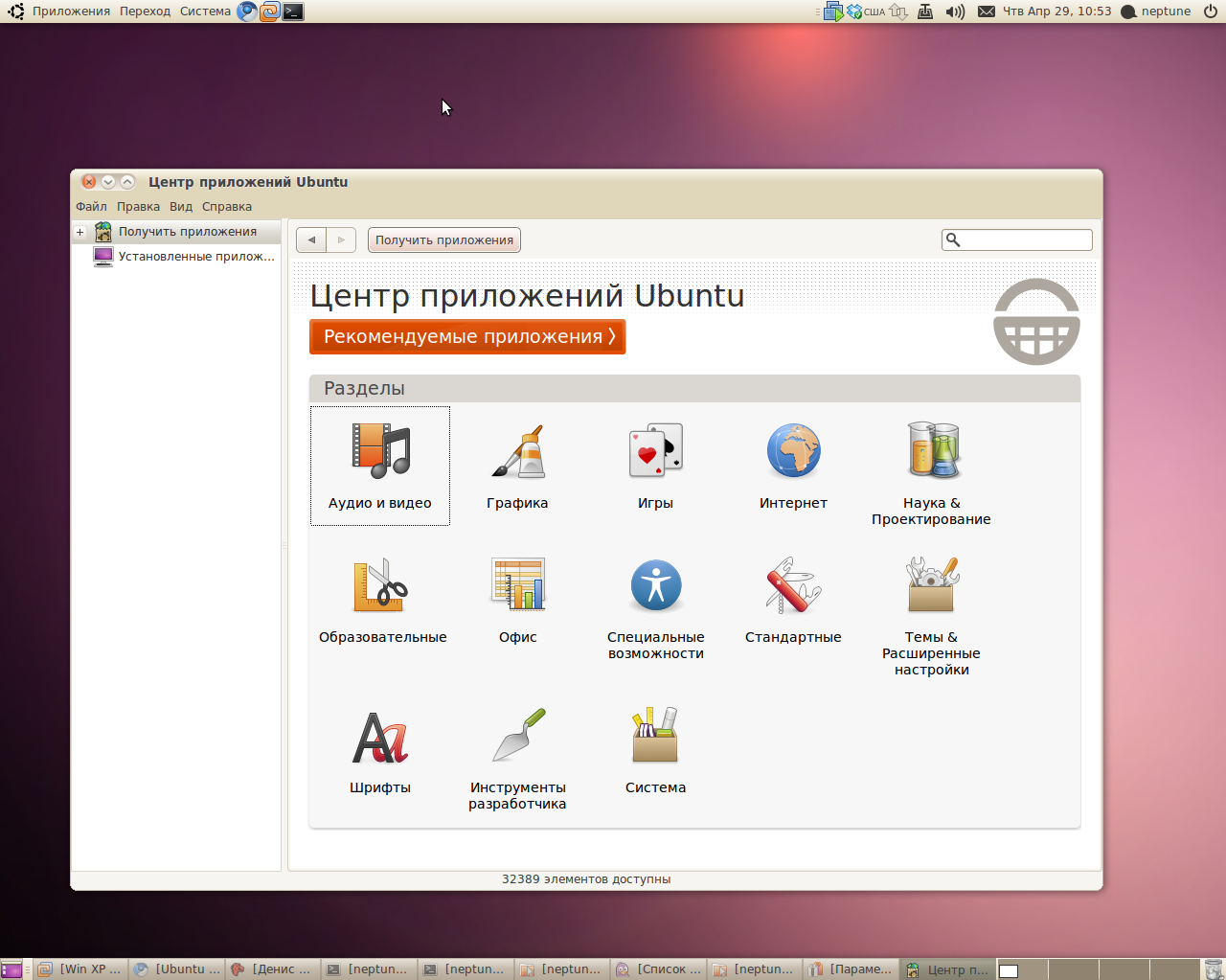This screenshot has height=980, width=1226.
Task: Switch to the [Win XP ... taskbar window
Action: click(x=80, y=969)
